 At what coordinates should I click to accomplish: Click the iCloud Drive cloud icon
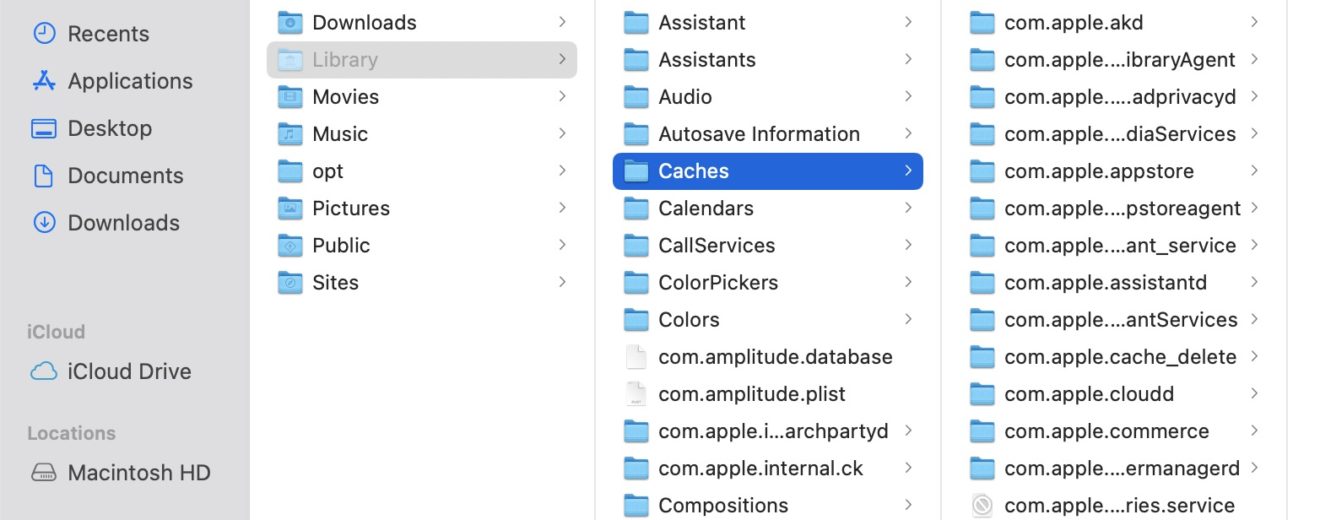point(44,372)
